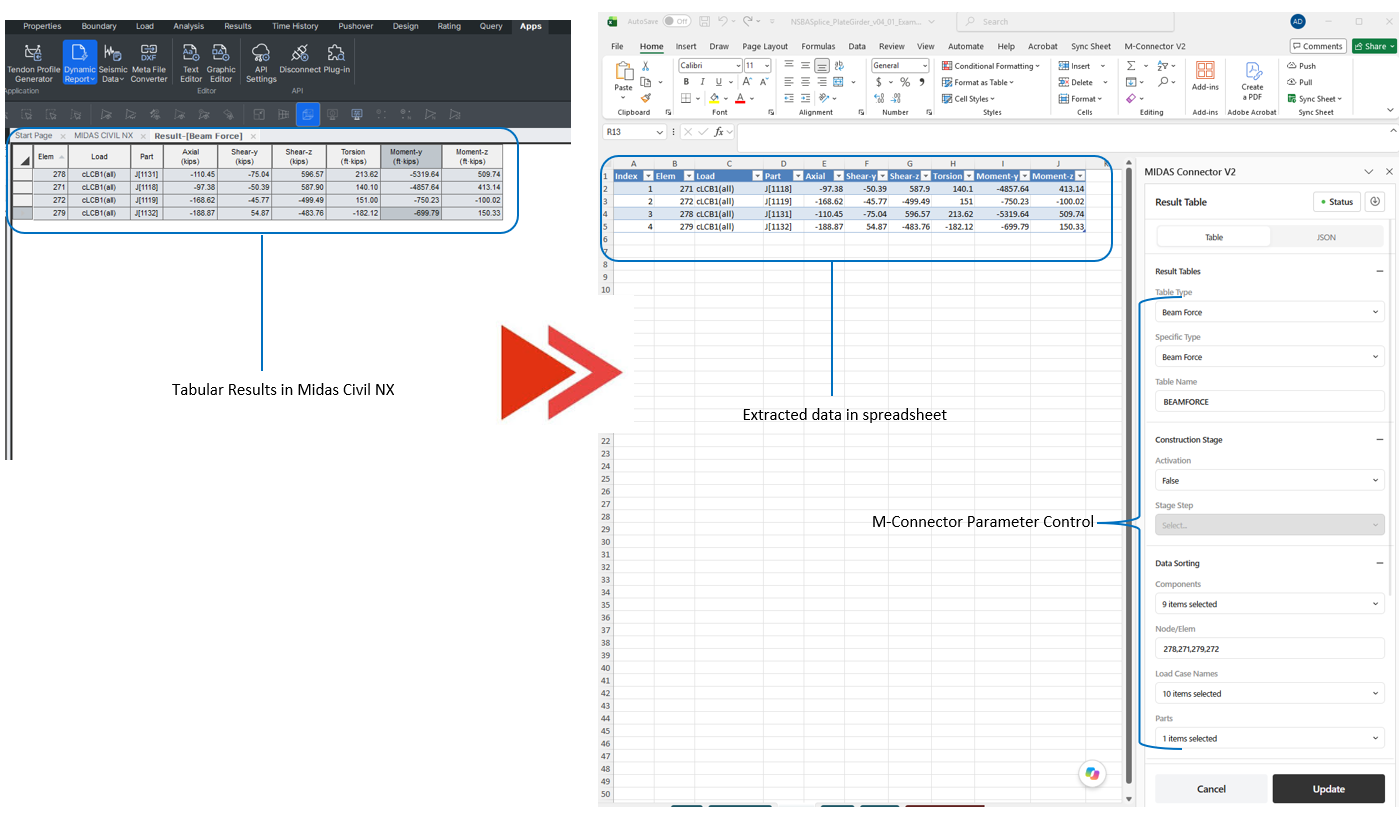Click the Copilot icon over the spreadsheet
This screenshot has width=1400, height=820.
point(1092,774)
